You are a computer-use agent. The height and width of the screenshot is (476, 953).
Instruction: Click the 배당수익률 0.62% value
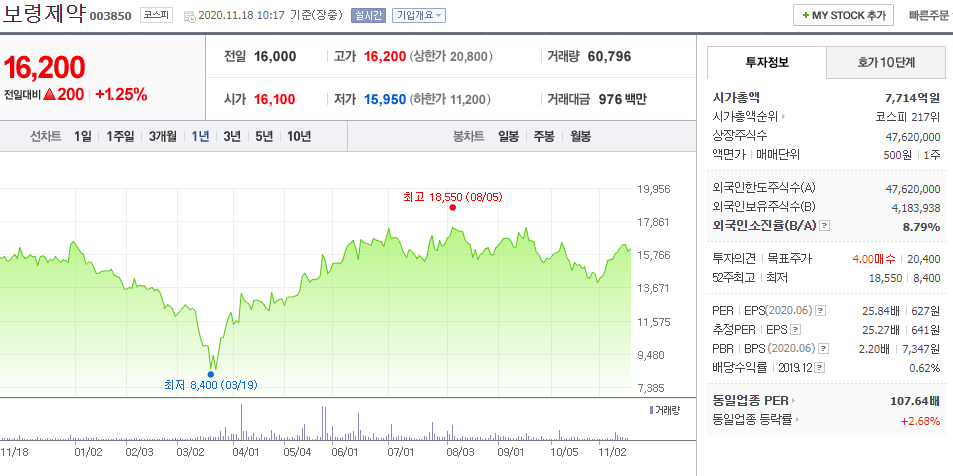[925, 368]
